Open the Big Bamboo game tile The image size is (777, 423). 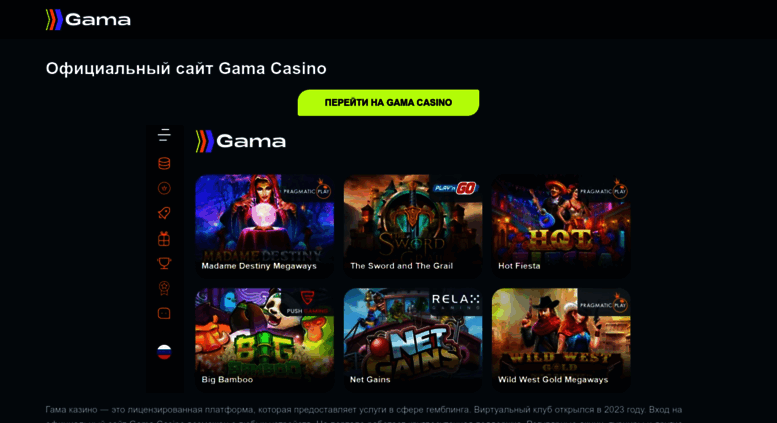click(x=265, y=339)
